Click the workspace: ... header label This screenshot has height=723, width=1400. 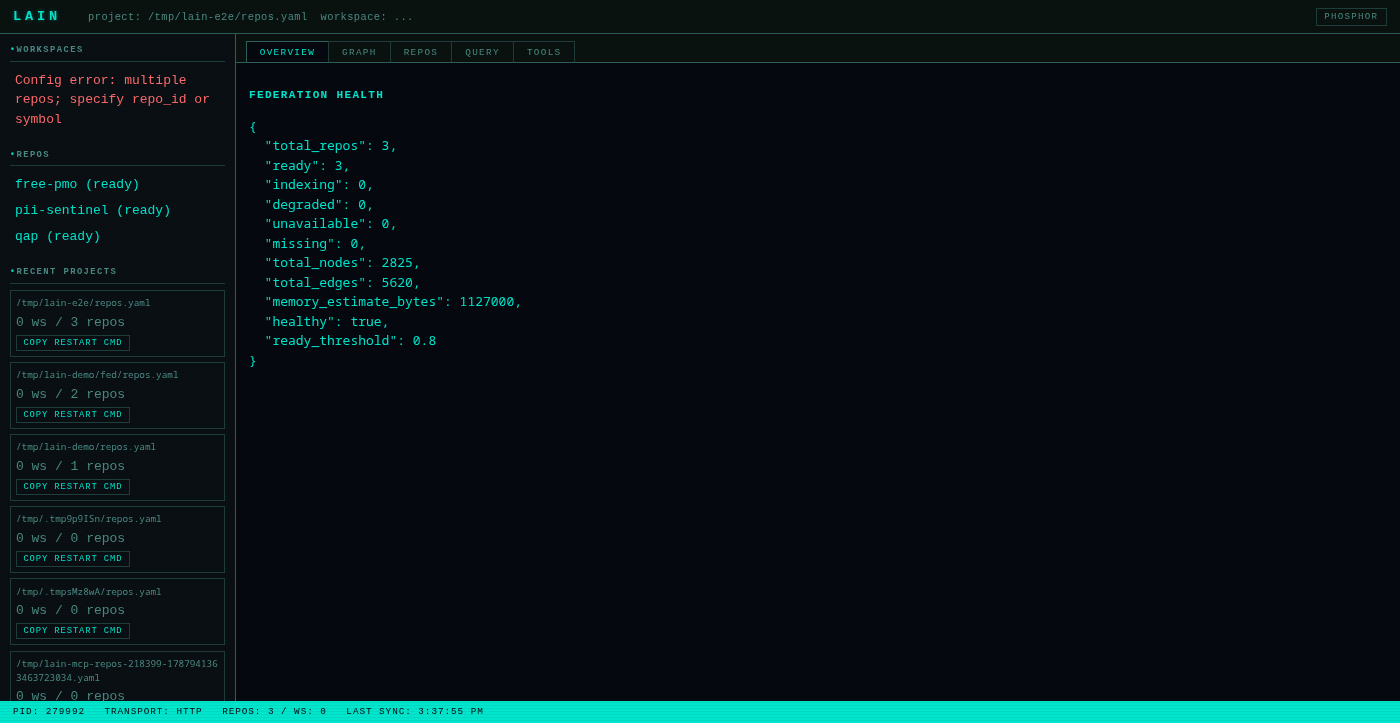366,17
